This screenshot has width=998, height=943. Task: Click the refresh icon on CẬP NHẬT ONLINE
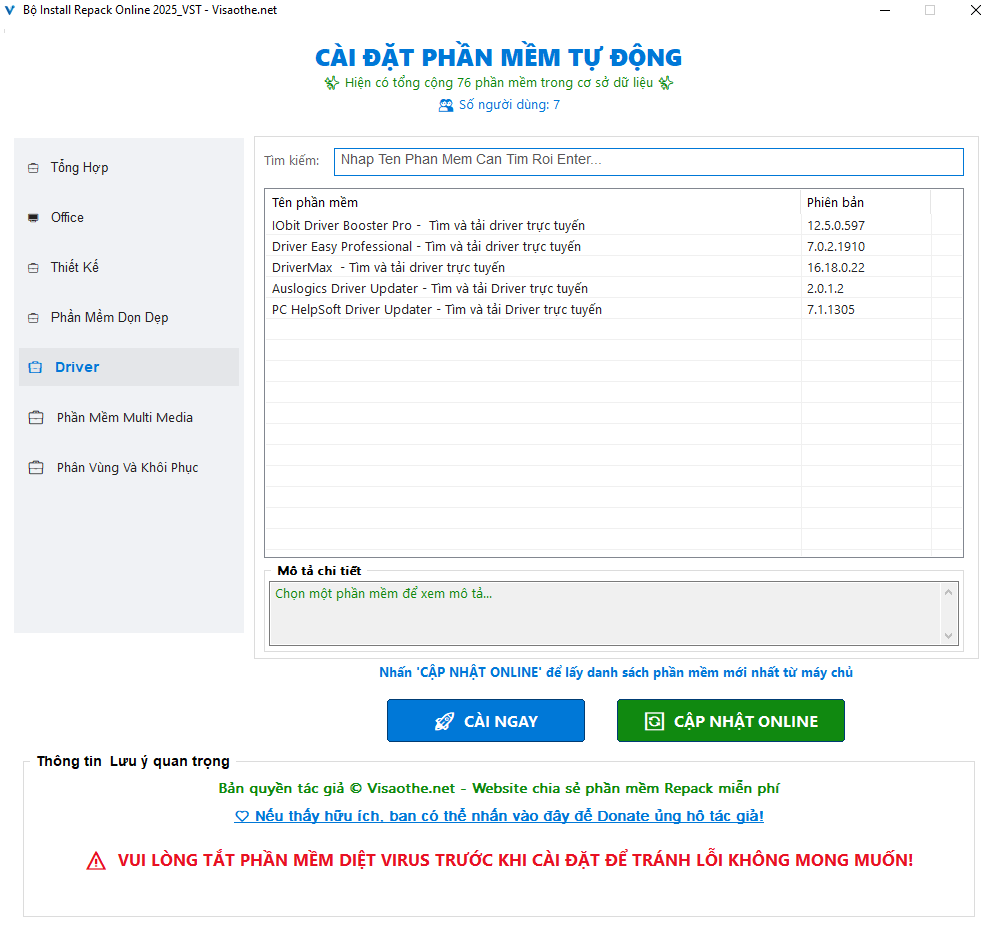(x=654, y=721)
